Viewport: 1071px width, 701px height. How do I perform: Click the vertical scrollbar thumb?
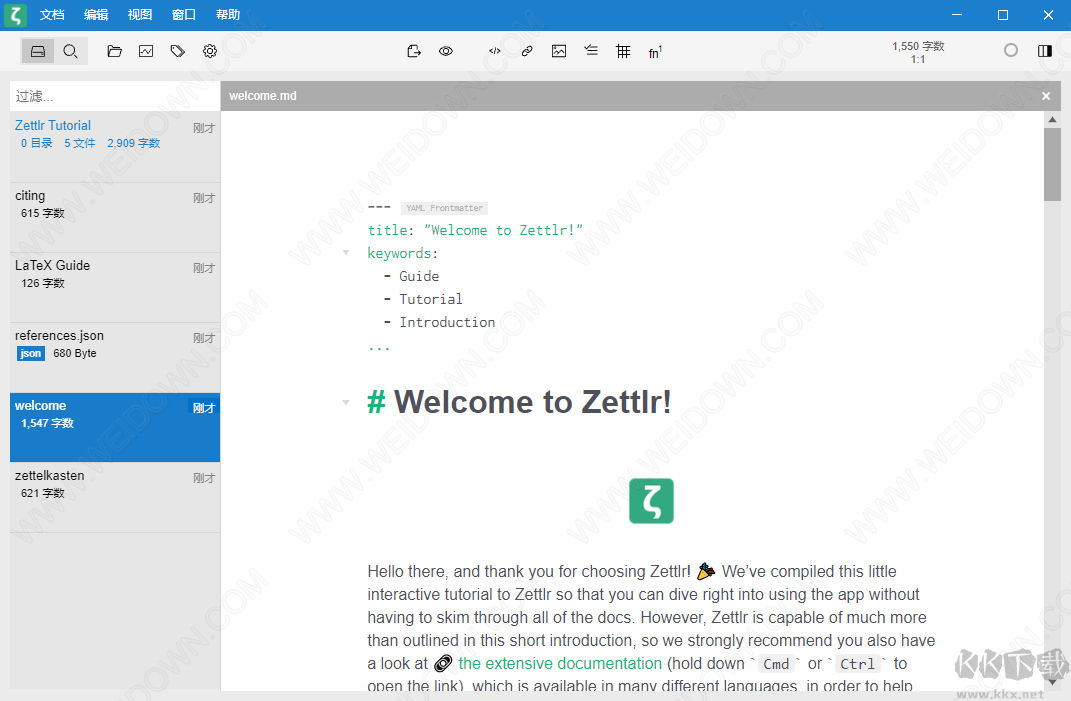(1053, 164)
